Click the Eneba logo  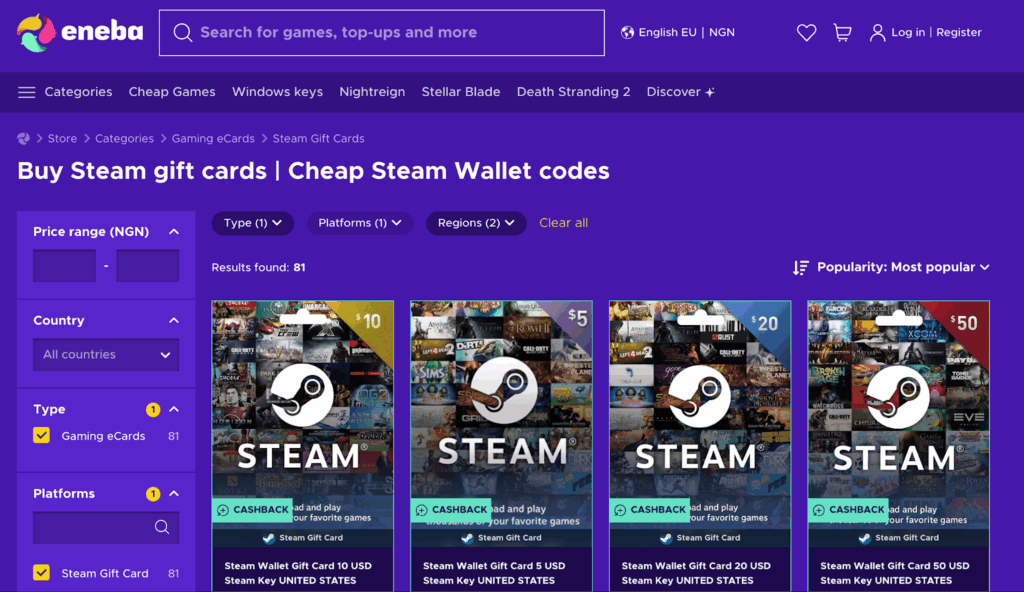click(x=80, y=33)
